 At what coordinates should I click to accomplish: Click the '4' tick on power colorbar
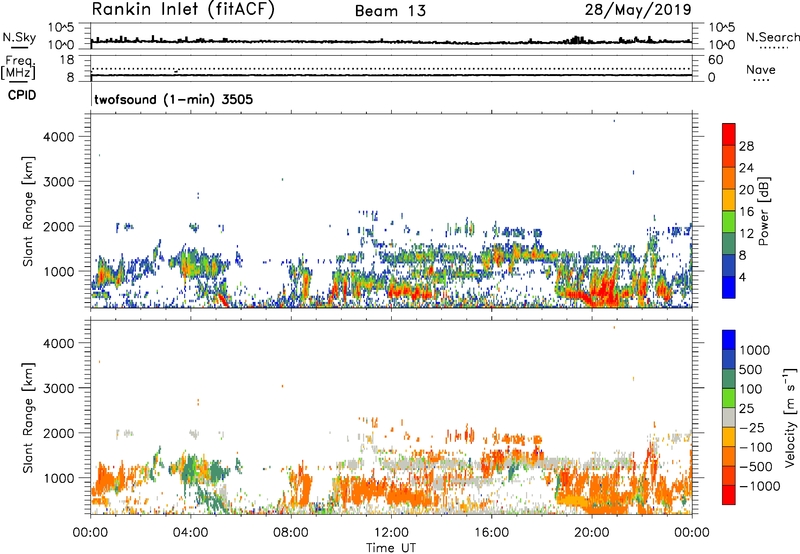[x=743, y=277]
